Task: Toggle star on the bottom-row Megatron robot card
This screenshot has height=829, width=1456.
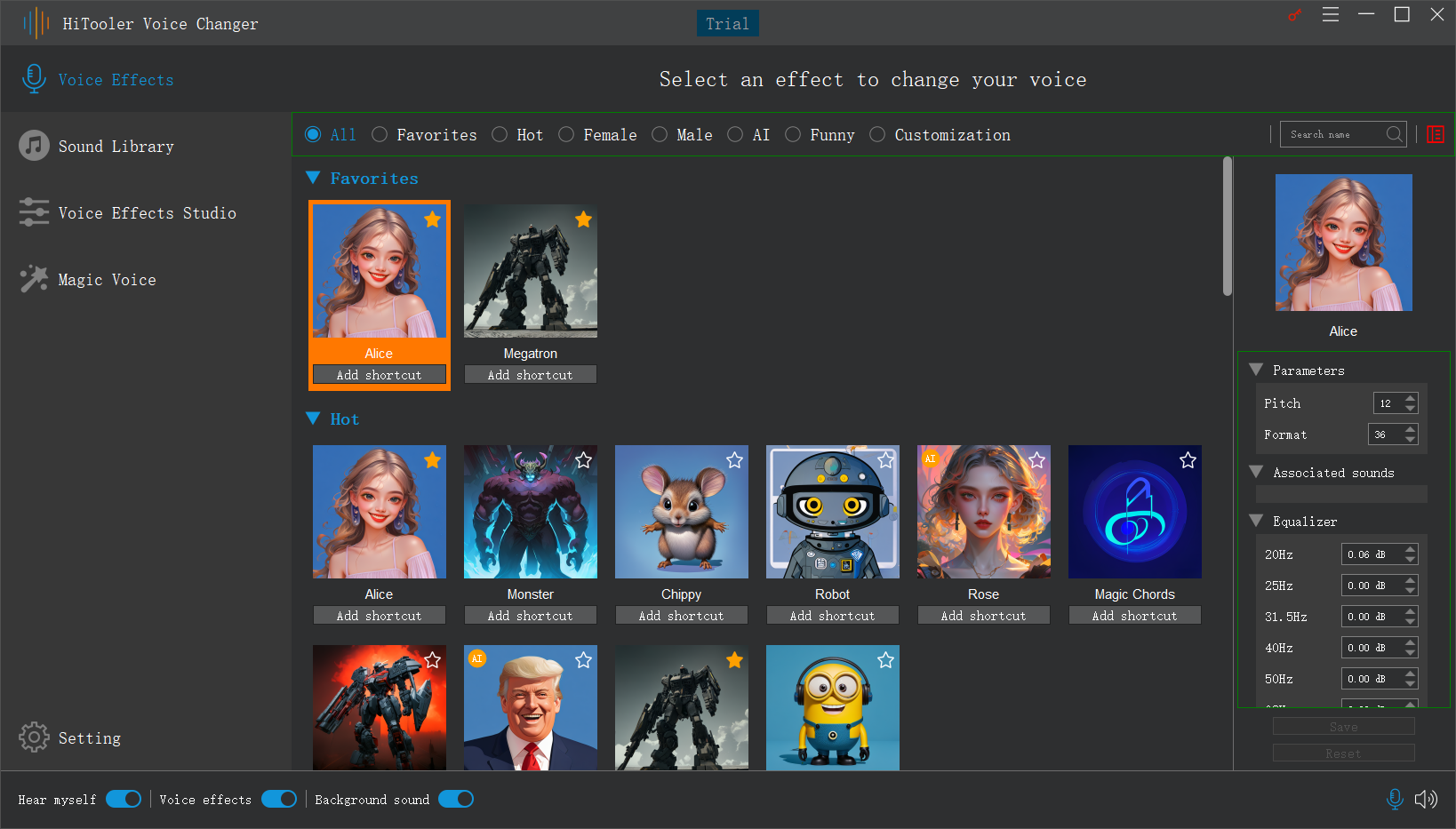Action: coord(734,660)
